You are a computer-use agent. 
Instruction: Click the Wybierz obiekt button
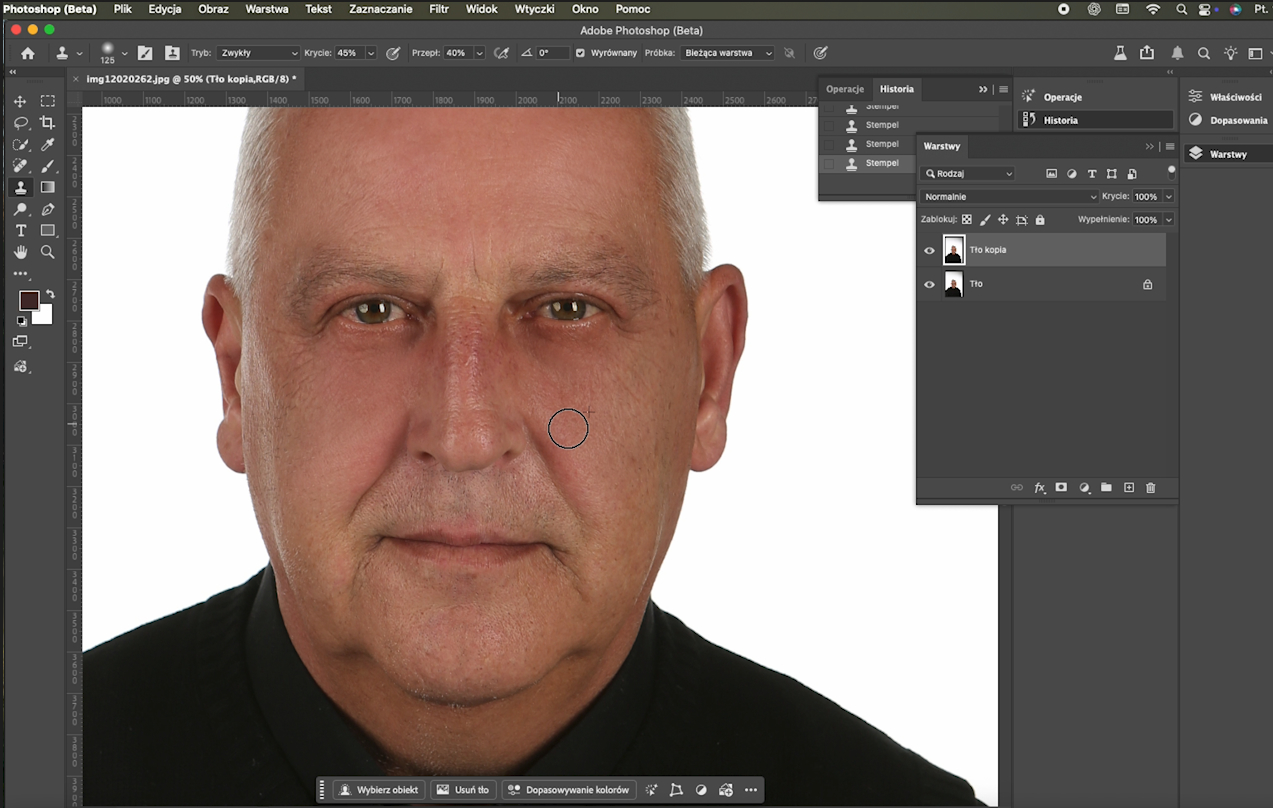378,790
